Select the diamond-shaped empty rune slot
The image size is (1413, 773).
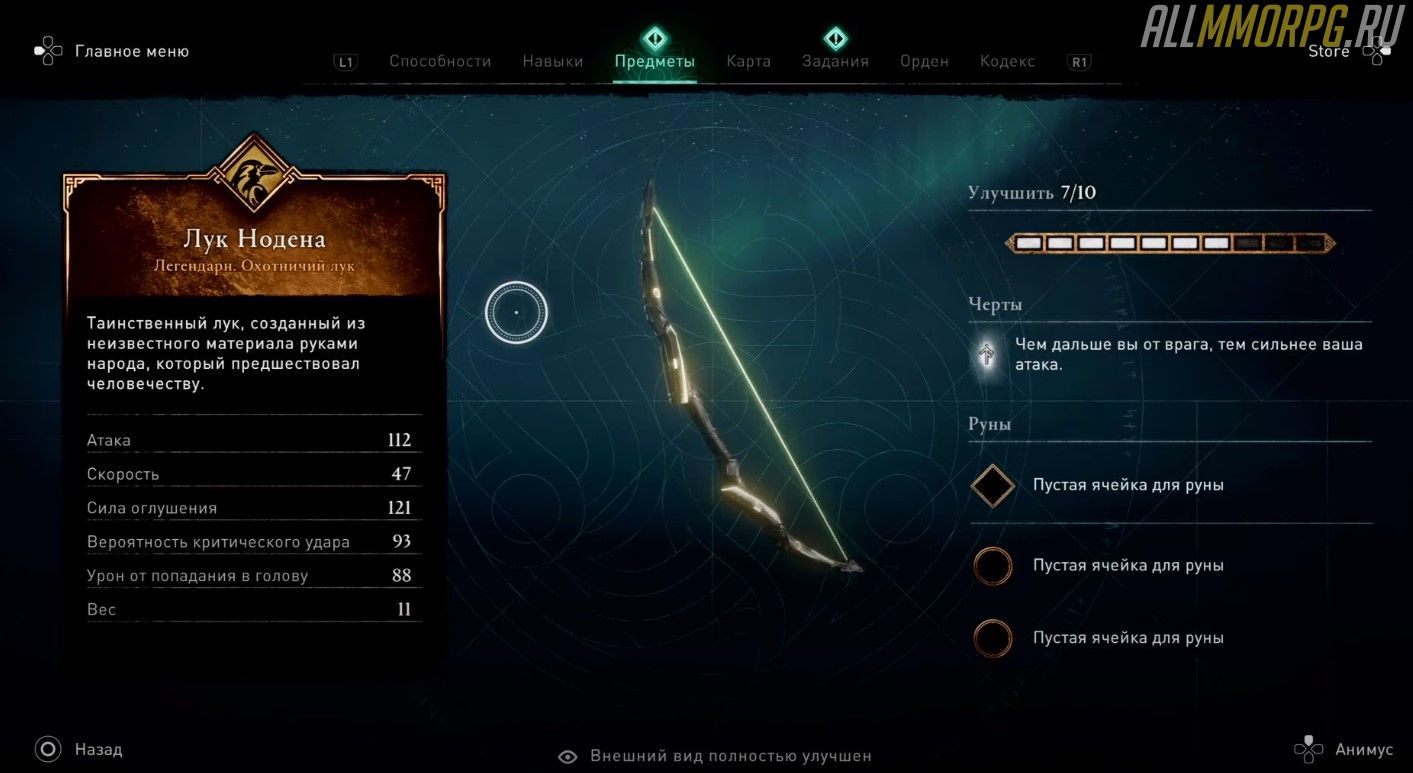(x=993, y=485)
